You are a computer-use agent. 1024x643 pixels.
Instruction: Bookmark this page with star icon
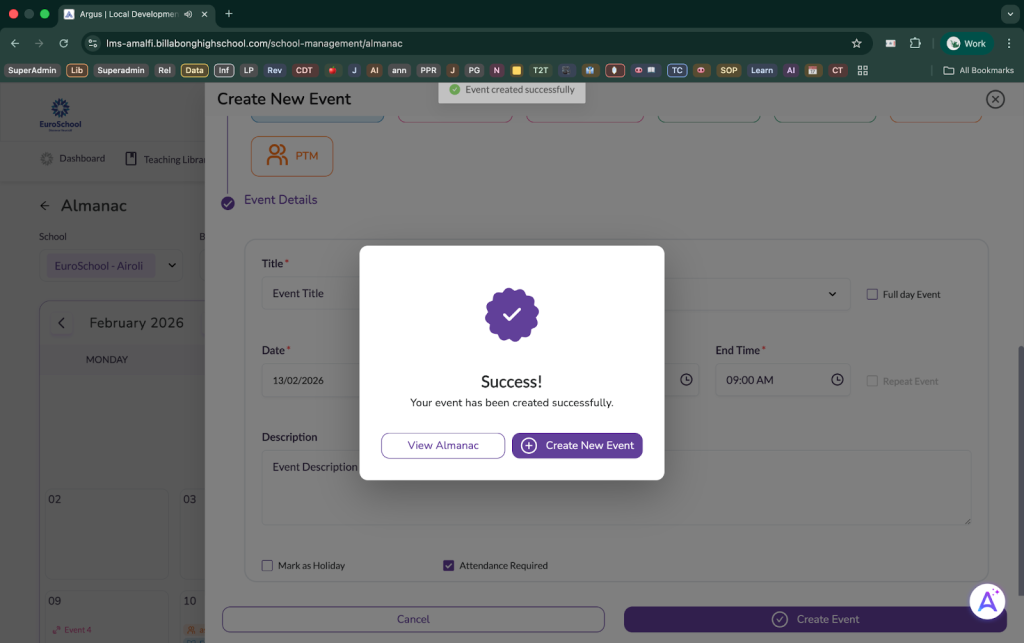[x=856, y=44]
